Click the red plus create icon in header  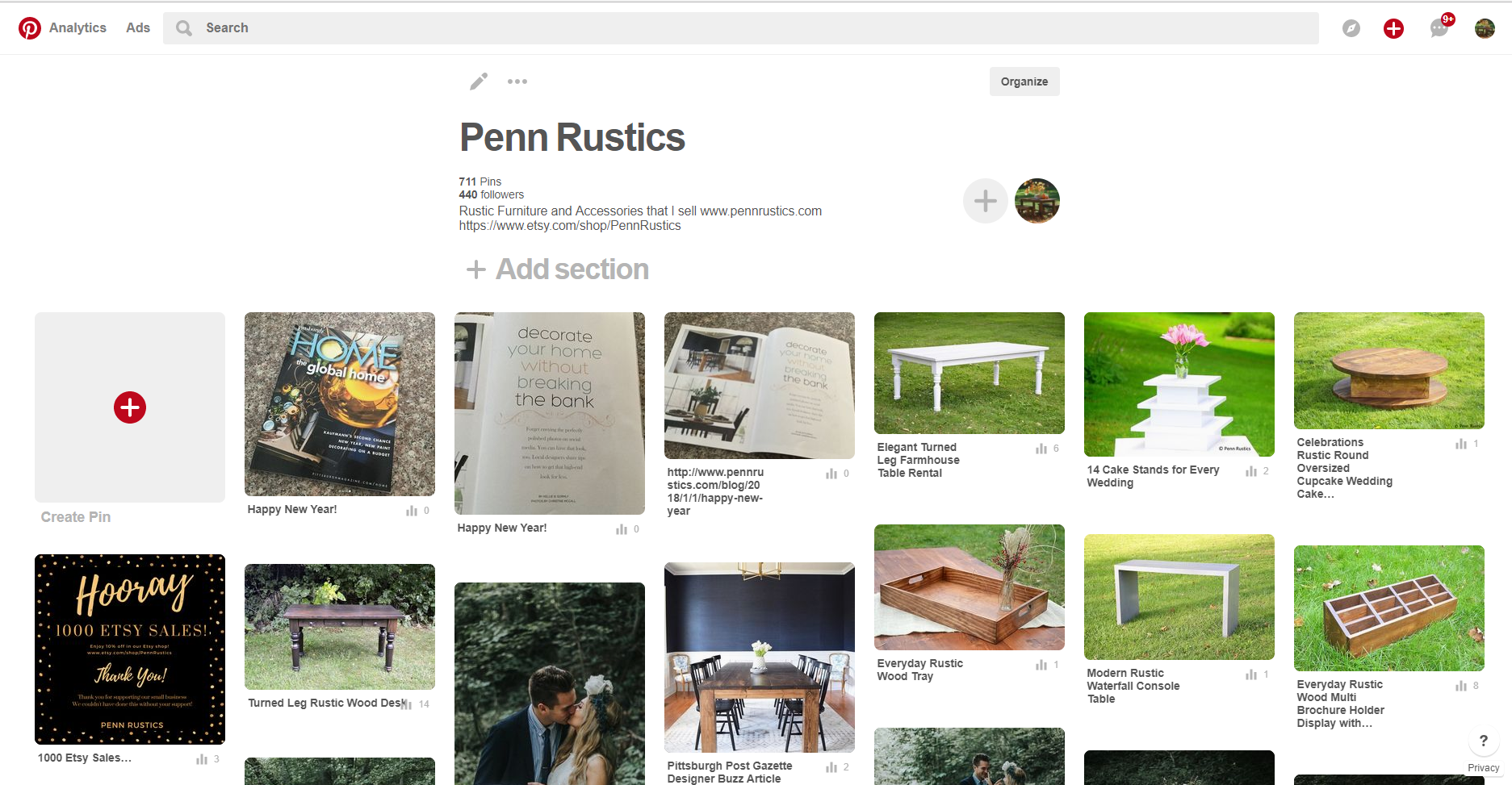tap(1393, 28)
